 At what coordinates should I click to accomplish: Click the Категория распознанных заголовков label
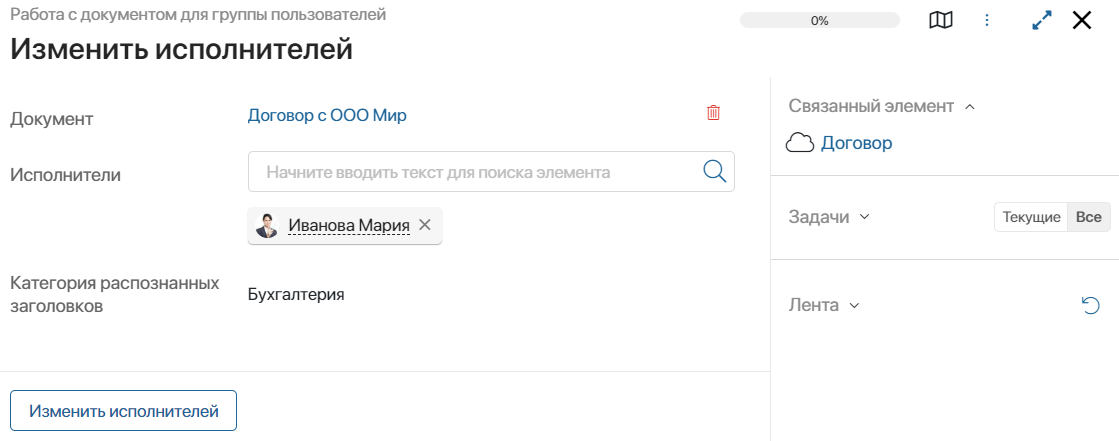click(x=114, y=295)
